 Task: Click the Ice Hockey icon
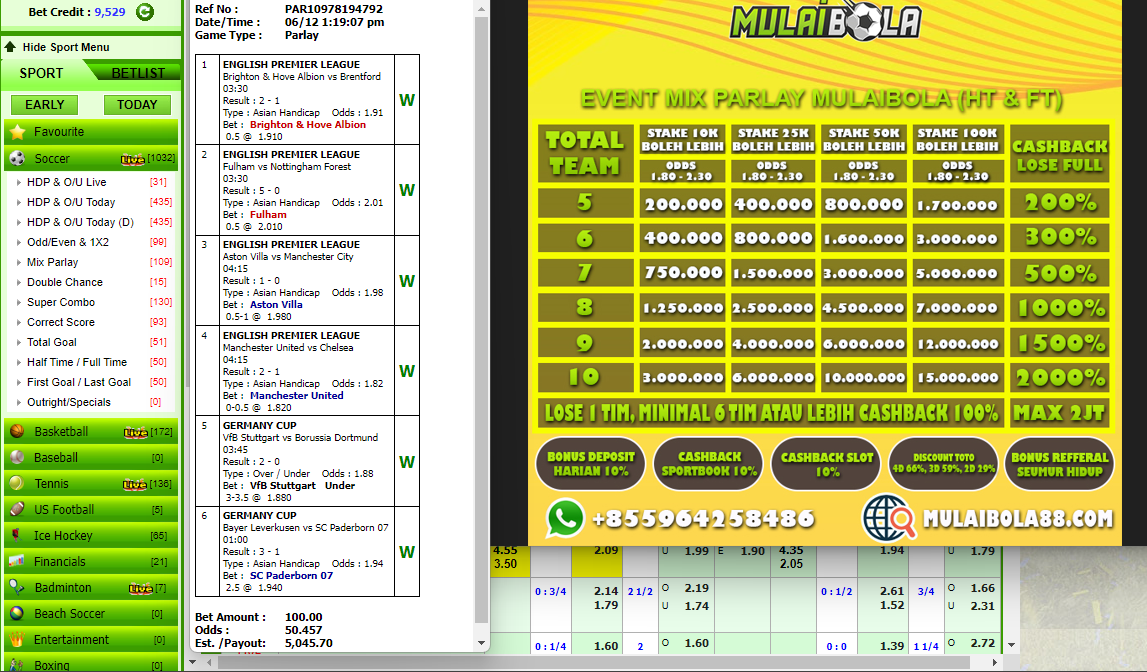(17, 535)
